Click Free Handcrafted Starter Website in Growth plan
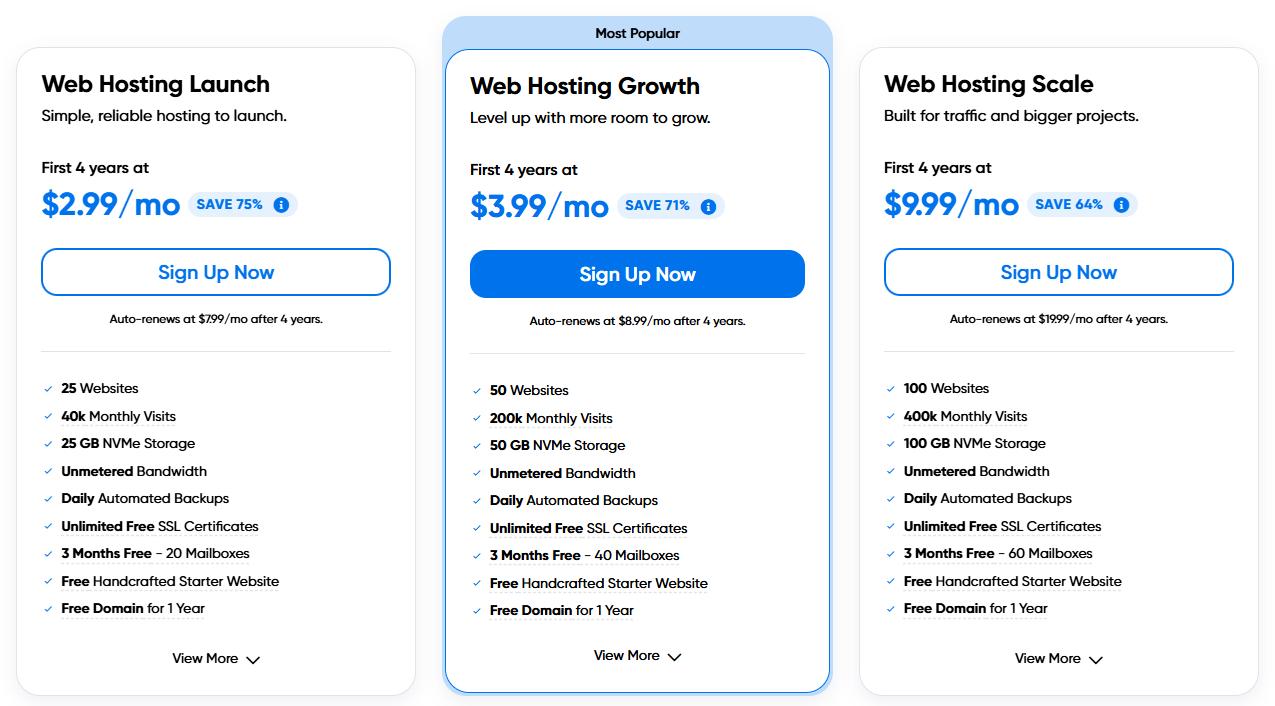Viewport: 1275px width, 706px height. tap(598, 583)
